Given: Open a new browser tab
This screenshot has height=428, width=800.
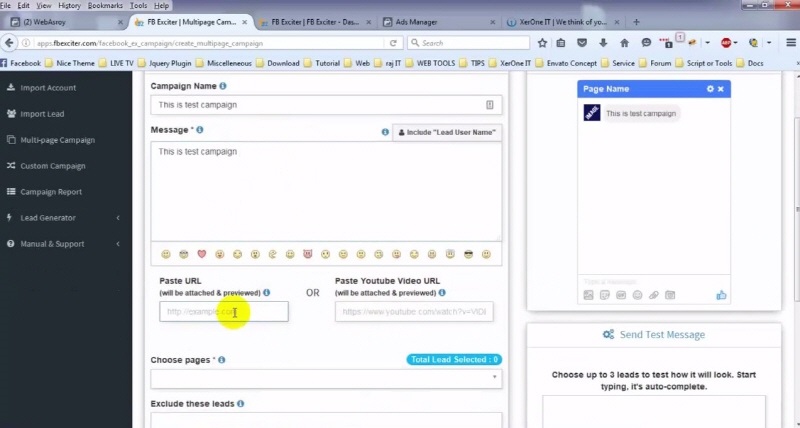Looking at the screenshot, I should coord(636,22).
